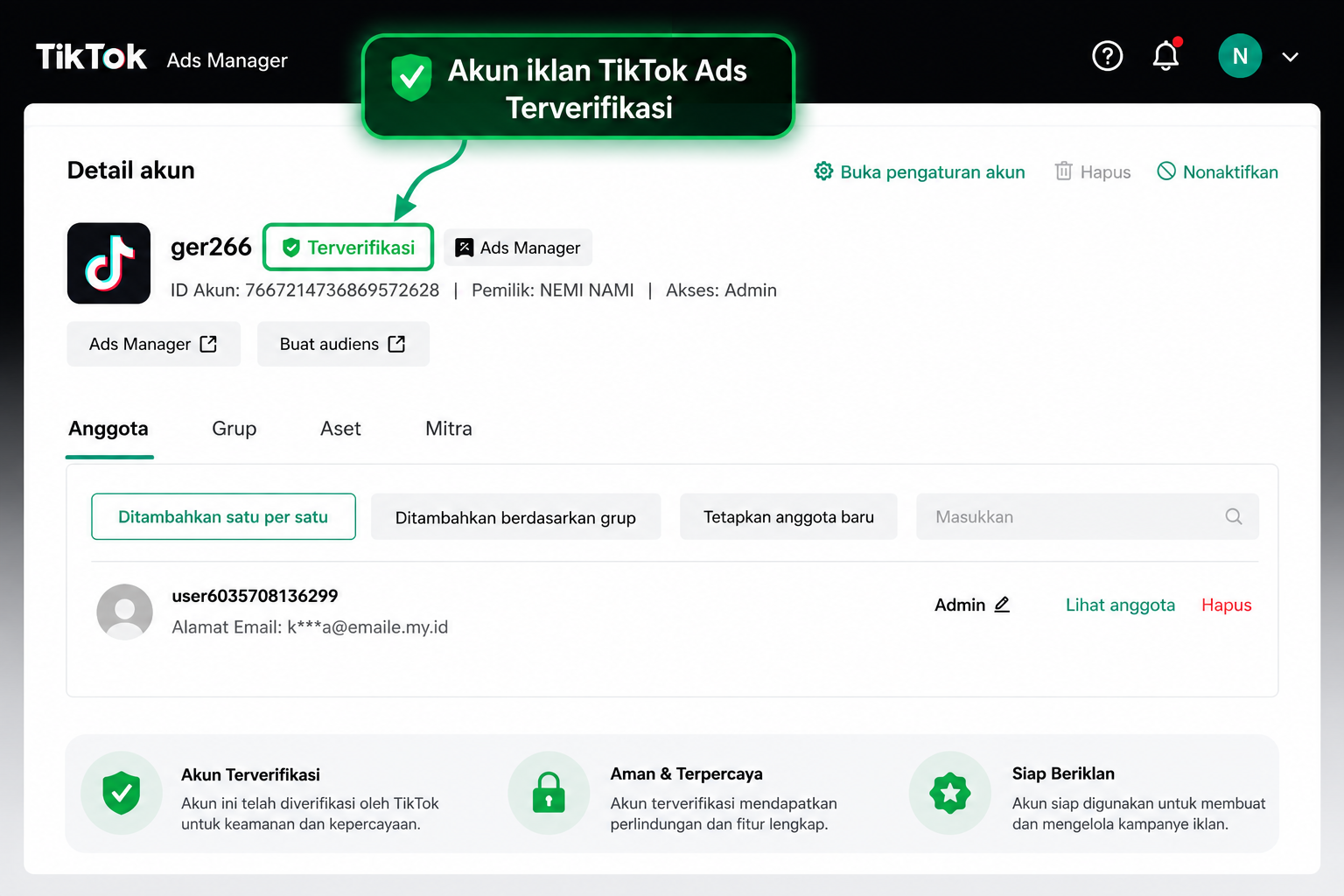
Task: Click the TikTok logo in header
Action: pyautogui.click(x=91, y=57)
